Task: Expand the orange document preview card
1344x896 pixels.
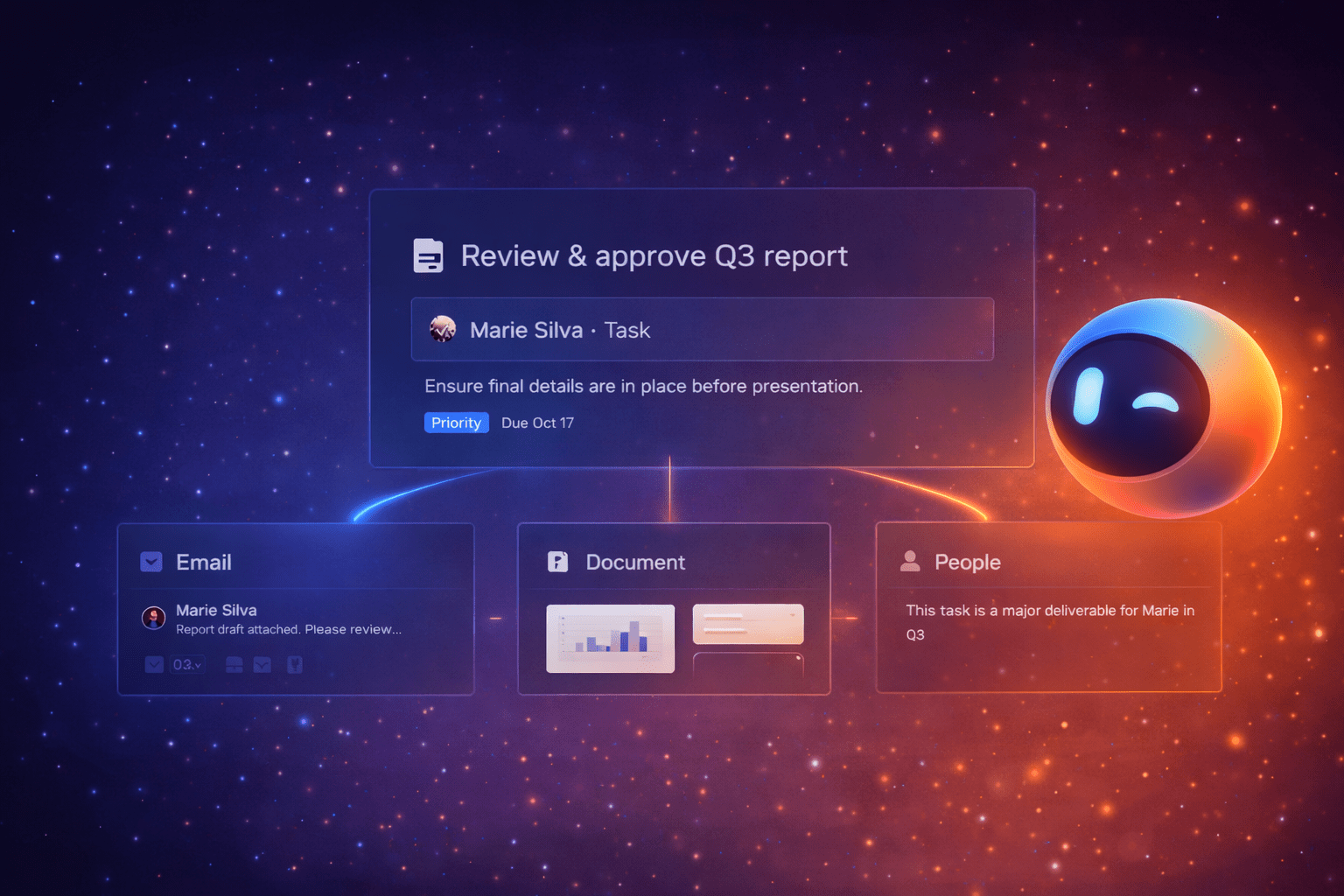Action: click(x=747, y=624)
